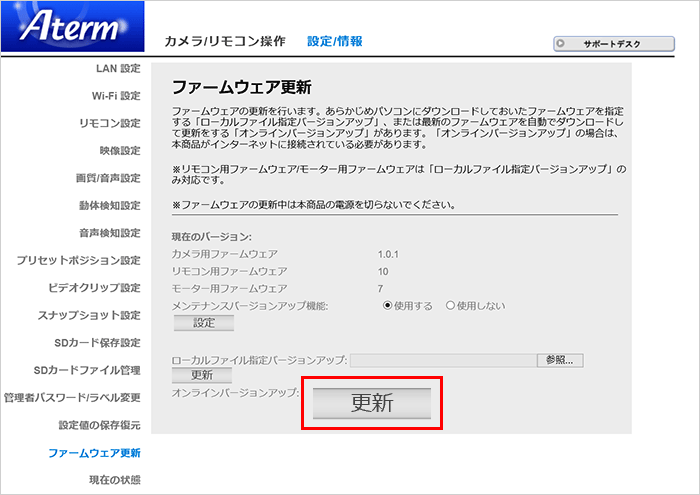Viewport: 700px width, 495px height.
Task: Select 使用しない radio button
Action: 450,305
